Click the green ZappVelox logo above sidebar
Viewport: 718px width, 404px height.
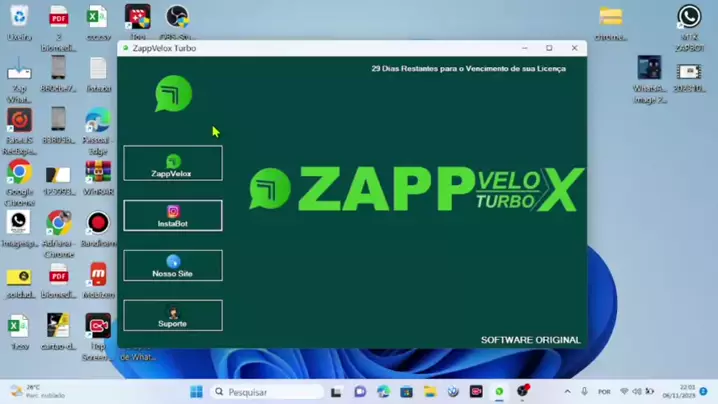[x=173, y=95]
